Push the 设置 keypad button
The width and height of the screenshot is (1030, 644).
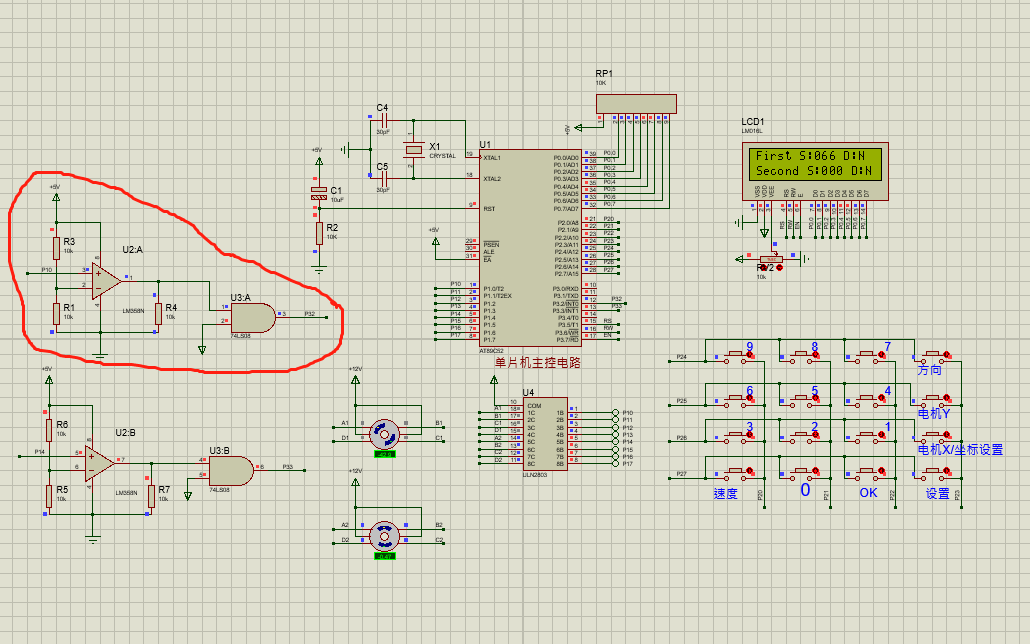tap(935, 472)
